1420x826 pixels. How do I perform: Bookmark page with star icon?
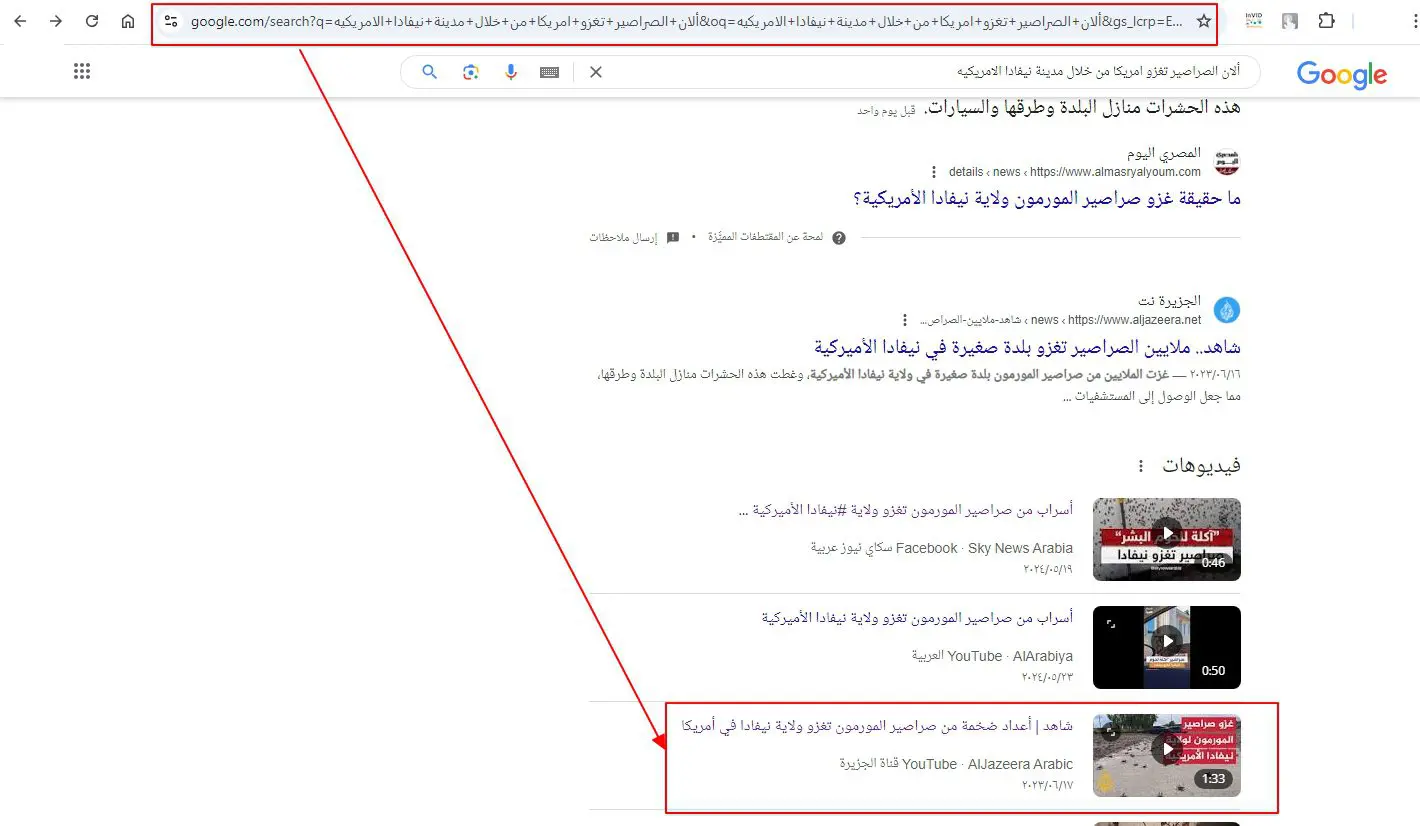coord(1203,21)
